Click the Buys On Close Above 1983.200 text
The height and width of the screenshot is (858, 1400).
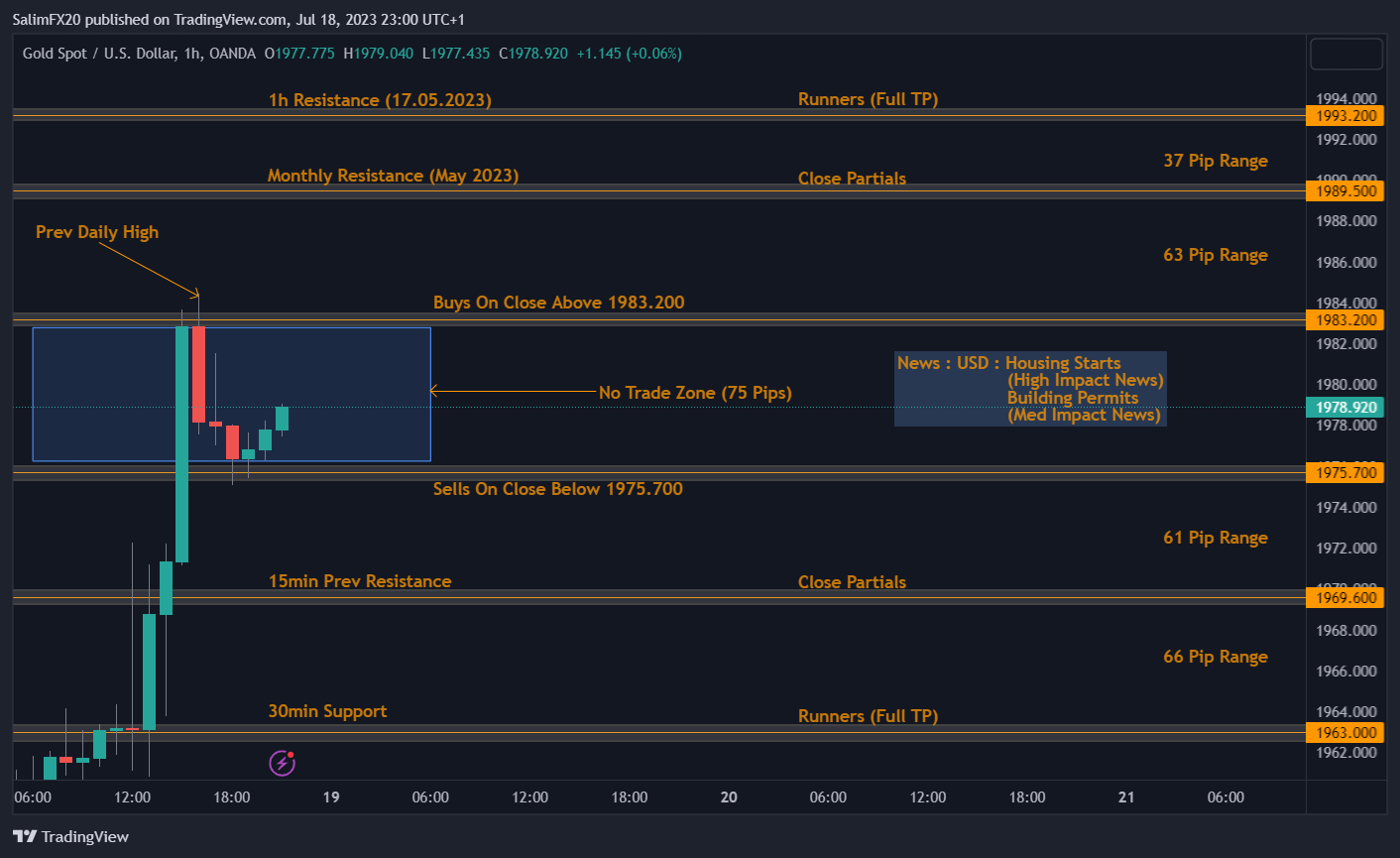point(558,303)
